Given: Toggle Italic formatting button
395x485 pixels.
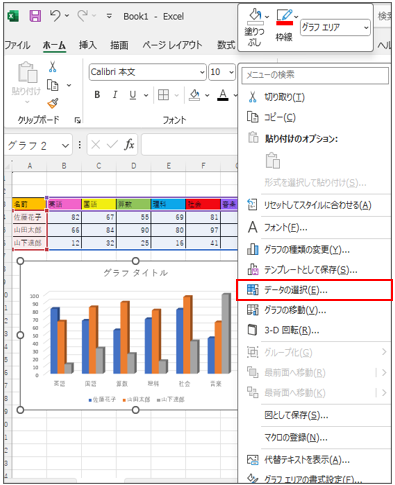Looking at the screenshot, I should (115, 95).
